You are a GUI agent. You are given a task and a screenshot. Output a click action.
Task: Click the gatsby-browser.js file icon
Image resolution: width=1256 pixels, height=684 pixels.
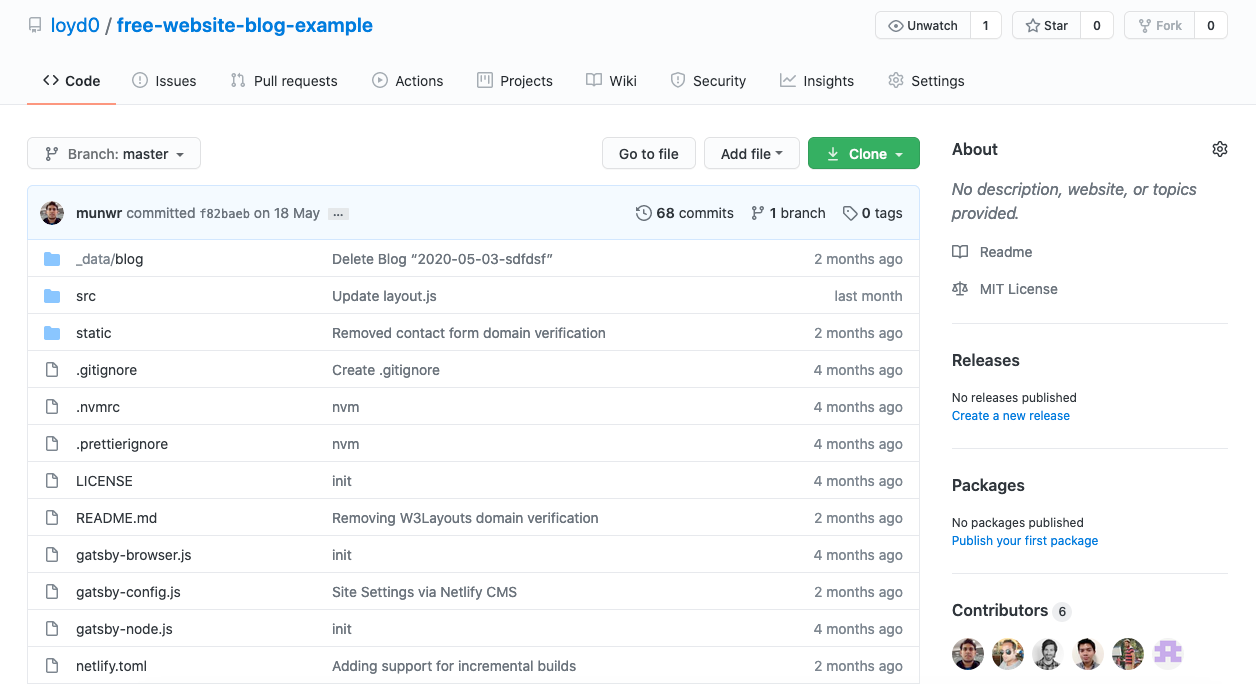pos(52,555)
